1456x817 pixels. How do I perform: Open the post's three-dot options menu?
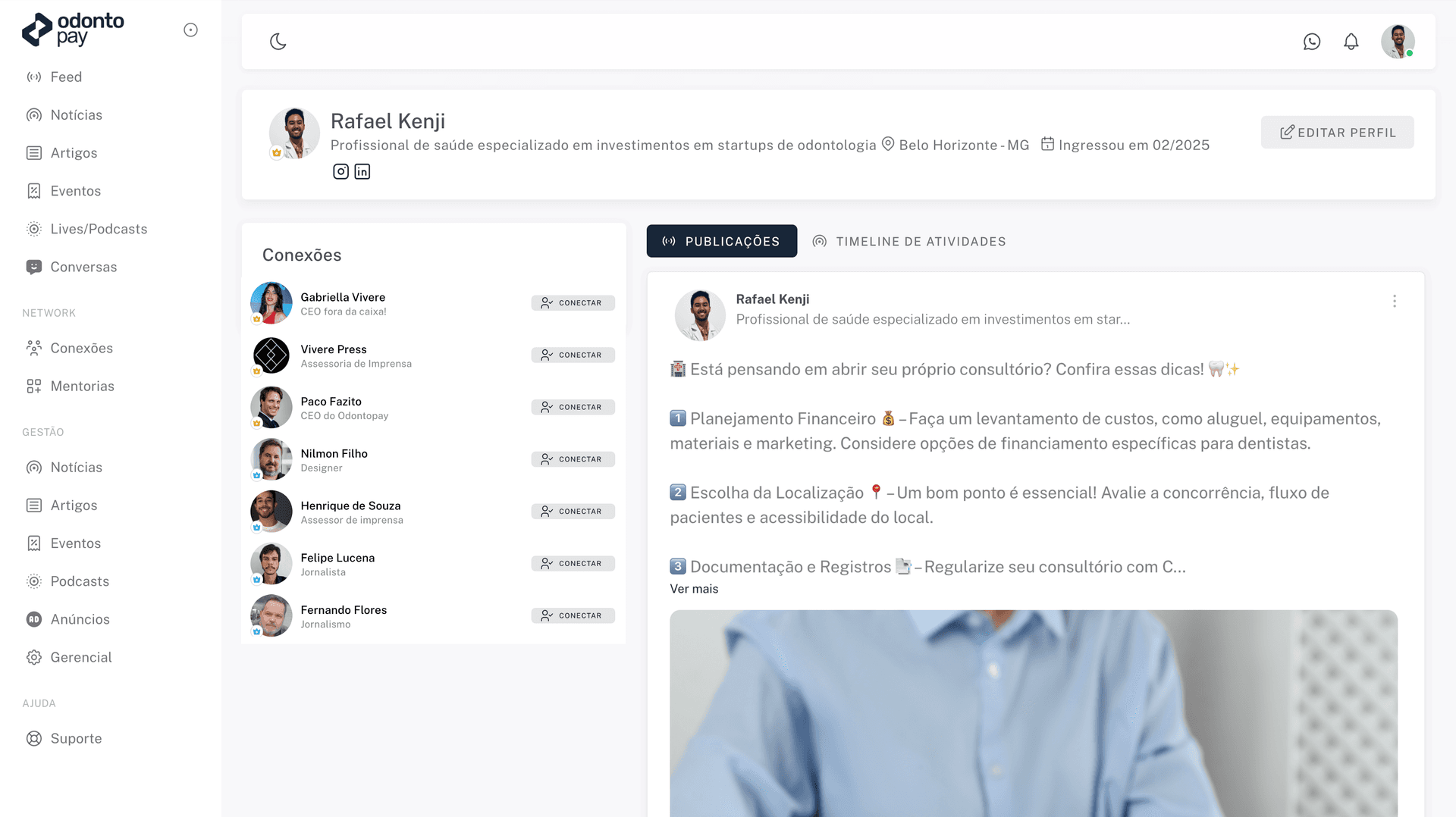click(1394, 301)
